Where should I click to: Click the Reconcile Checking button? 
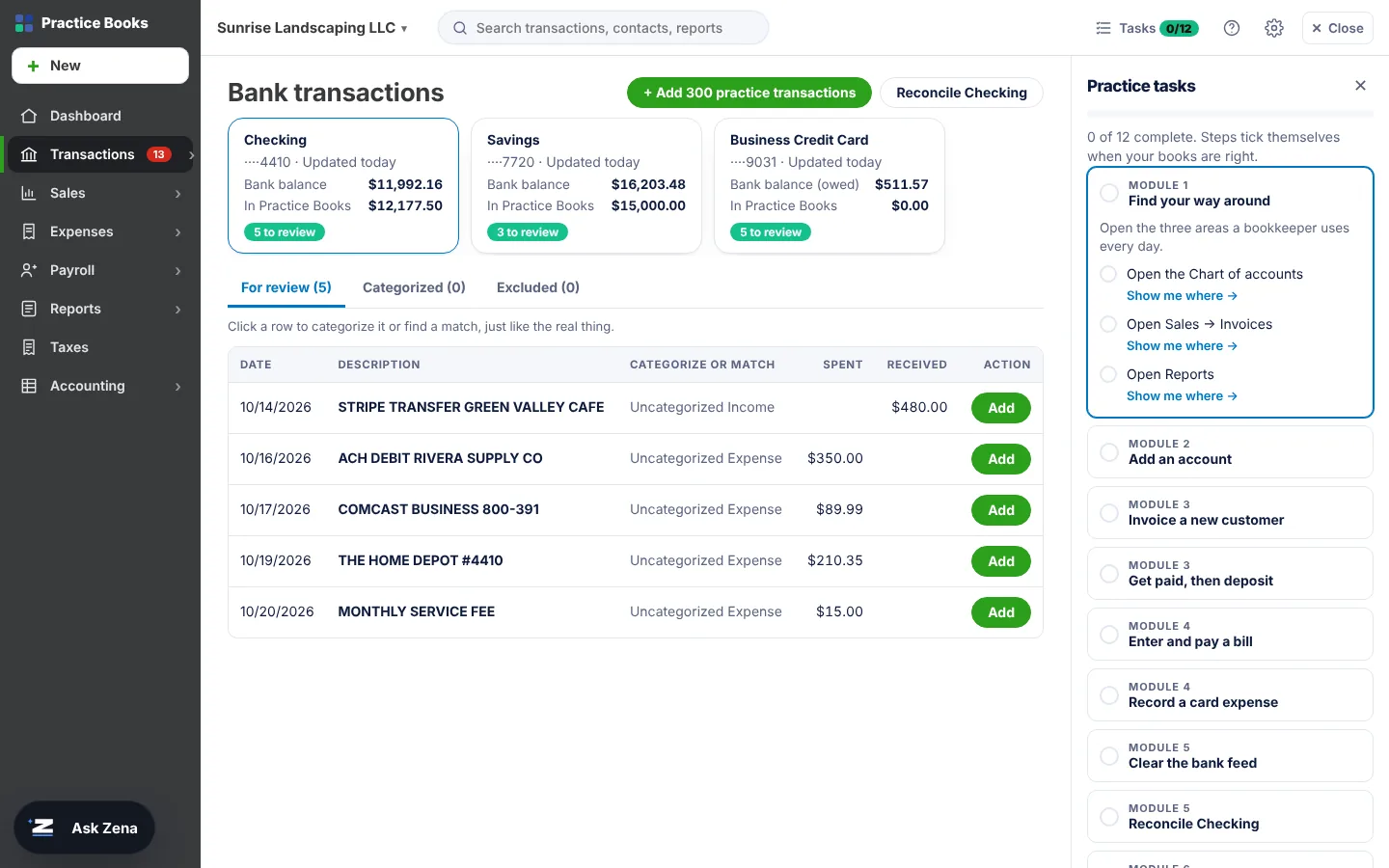coord(962,93)
